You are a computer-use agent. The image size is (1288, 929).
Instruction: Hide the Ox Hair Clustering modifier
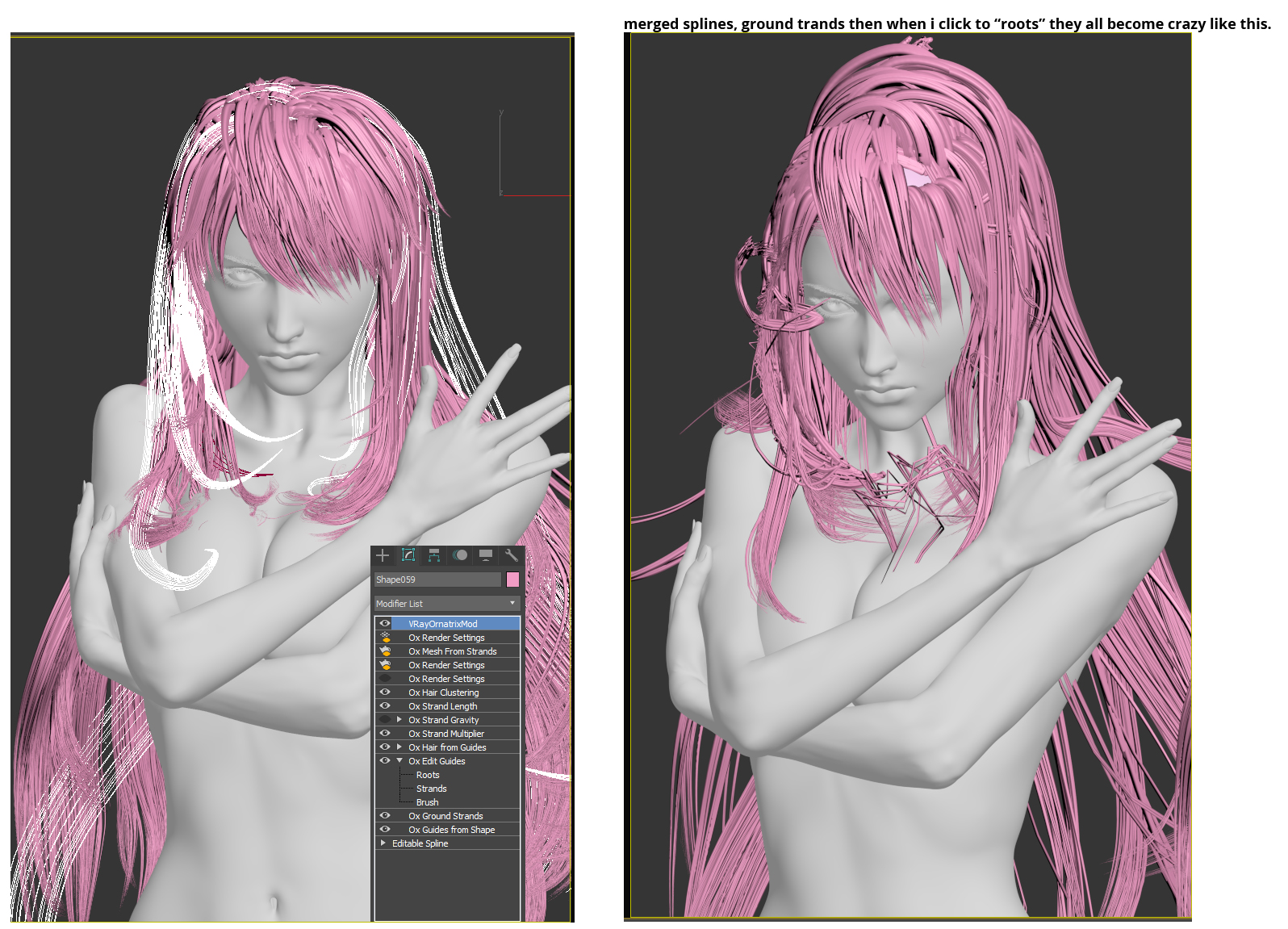[385, 693]
